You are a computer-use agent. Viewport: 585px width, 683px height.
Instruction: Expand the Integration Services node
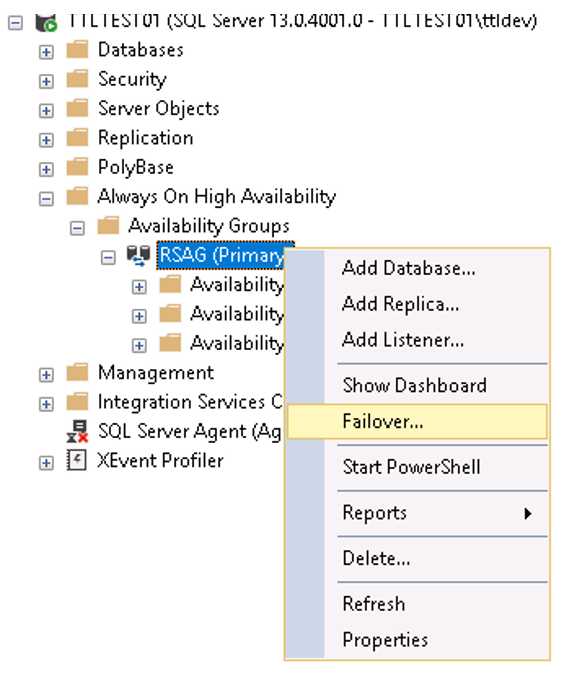point(46,404)
